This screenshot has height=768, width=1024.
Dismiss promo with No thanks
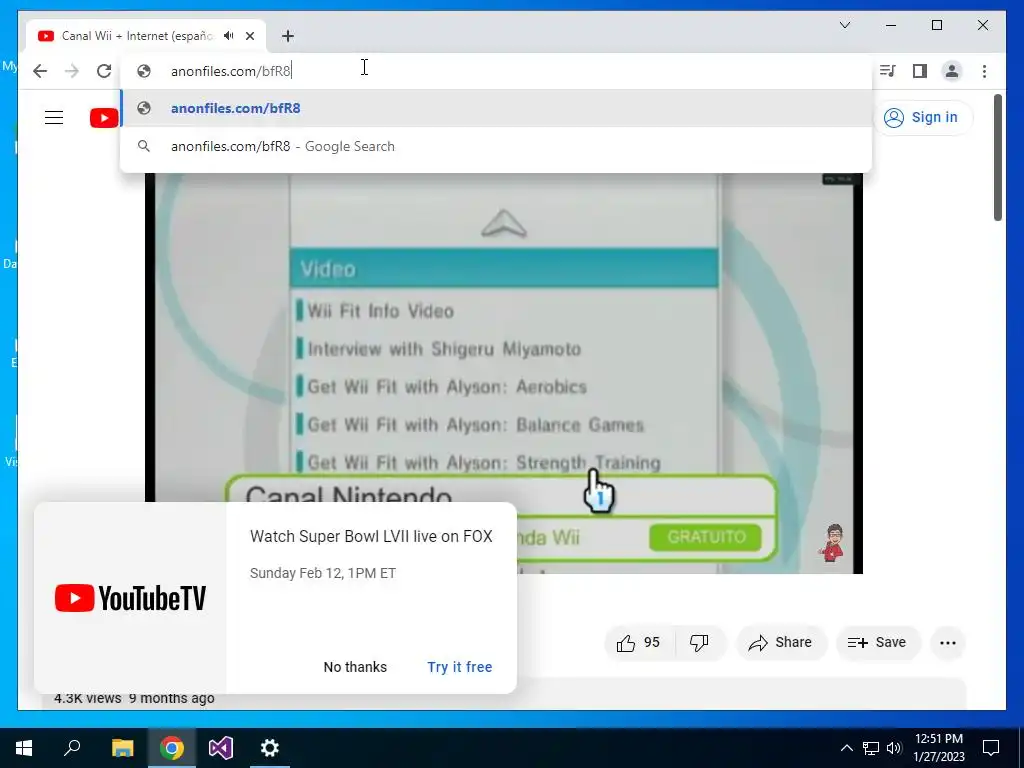[x=355, y=667]
